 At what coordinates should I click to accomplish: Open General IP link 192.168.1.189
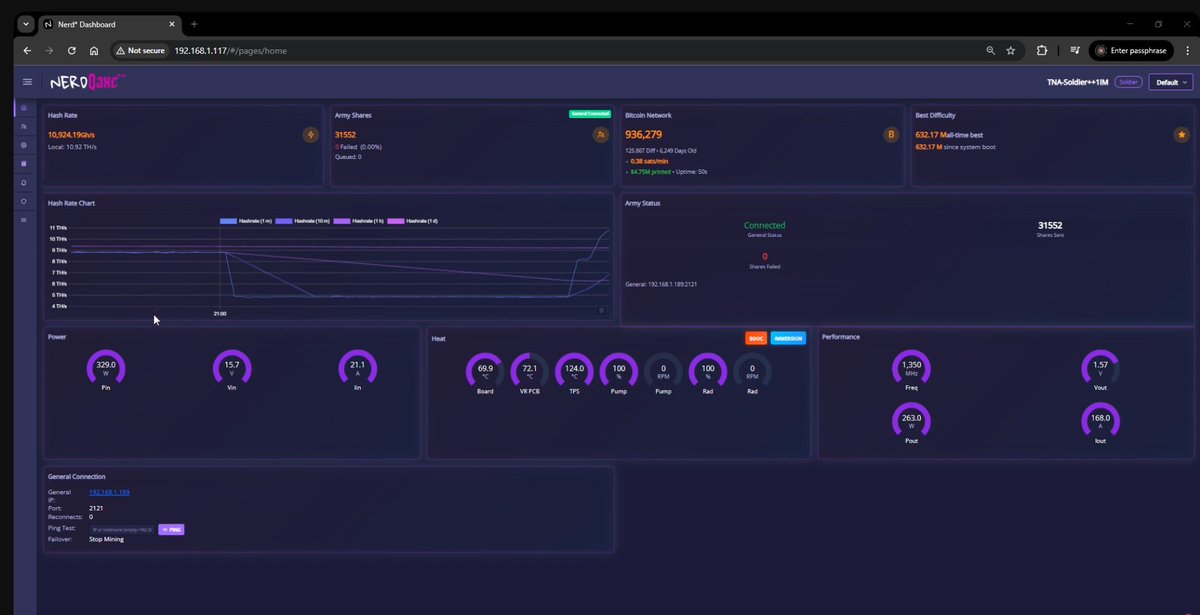pos(109,492)
